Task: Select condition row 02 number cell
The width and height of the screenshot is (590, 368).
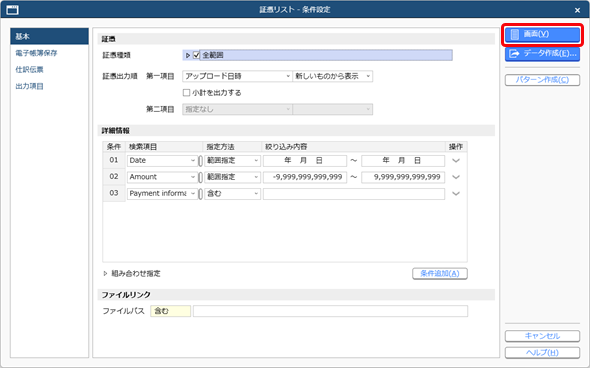Action: click(x=114, y=177)
